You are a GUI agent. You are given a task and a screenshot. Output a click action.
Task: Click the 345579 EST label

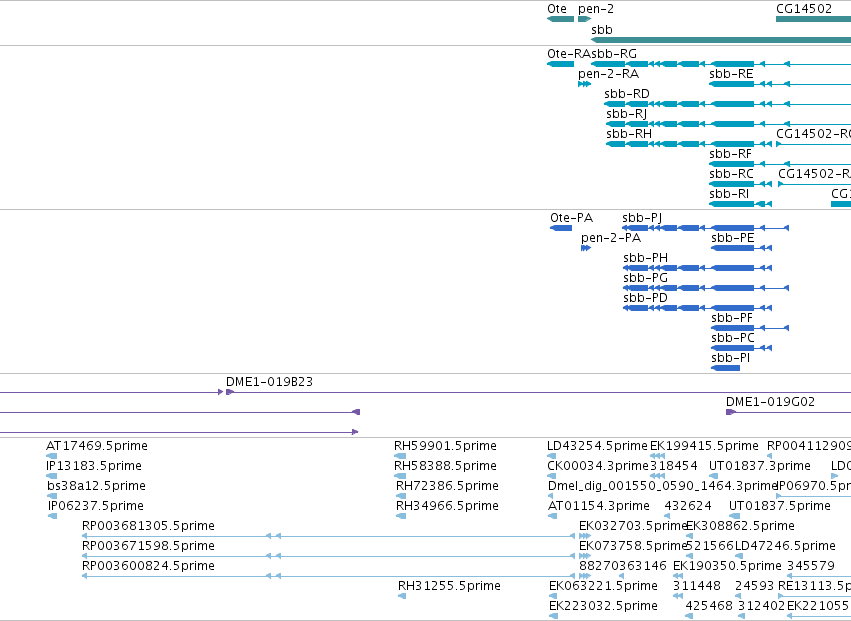pyautogui.click(x=811, y=566)
